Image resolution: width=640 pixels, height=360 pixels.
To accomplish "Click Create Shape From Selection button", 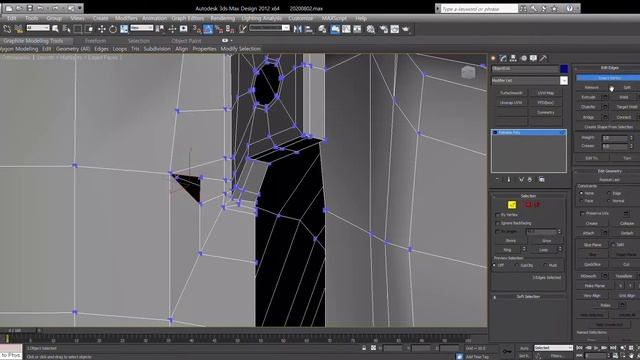I will [x=608, y=127].
